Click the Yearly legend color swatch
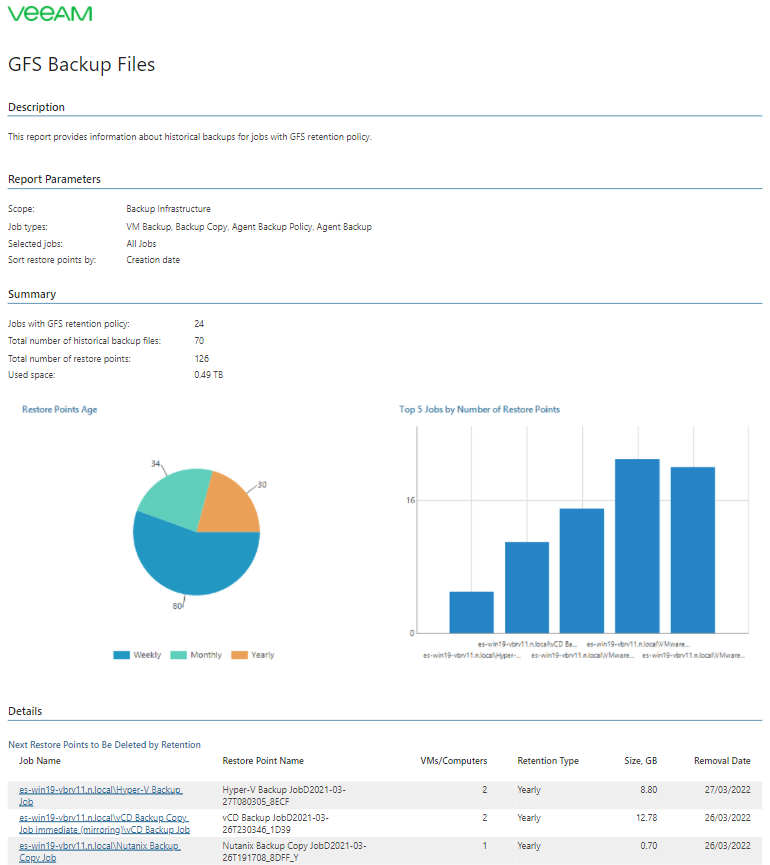770x865 pixels. 239,655
